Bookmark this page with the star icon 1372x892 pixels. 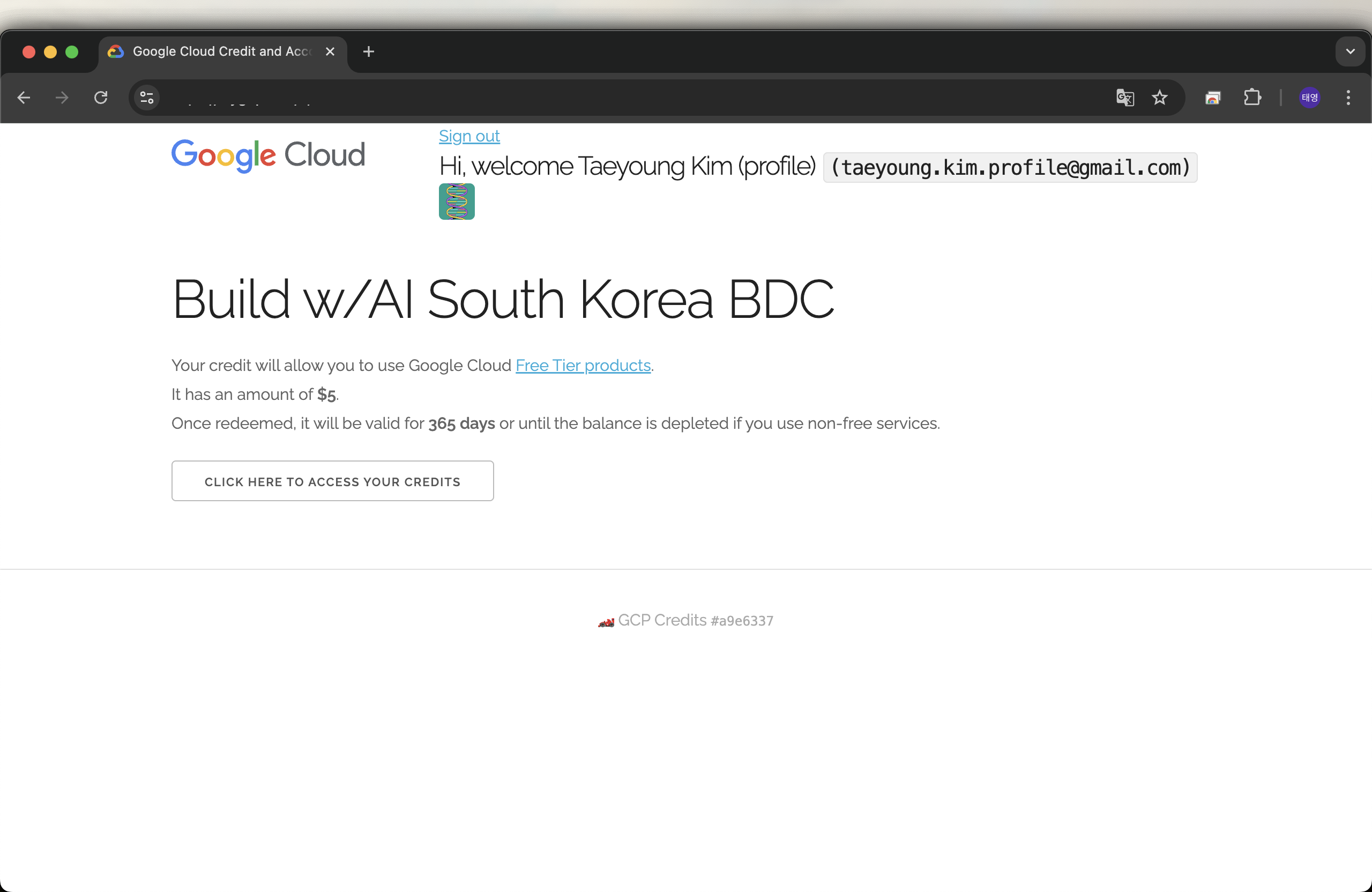[x=1159, y=98]
